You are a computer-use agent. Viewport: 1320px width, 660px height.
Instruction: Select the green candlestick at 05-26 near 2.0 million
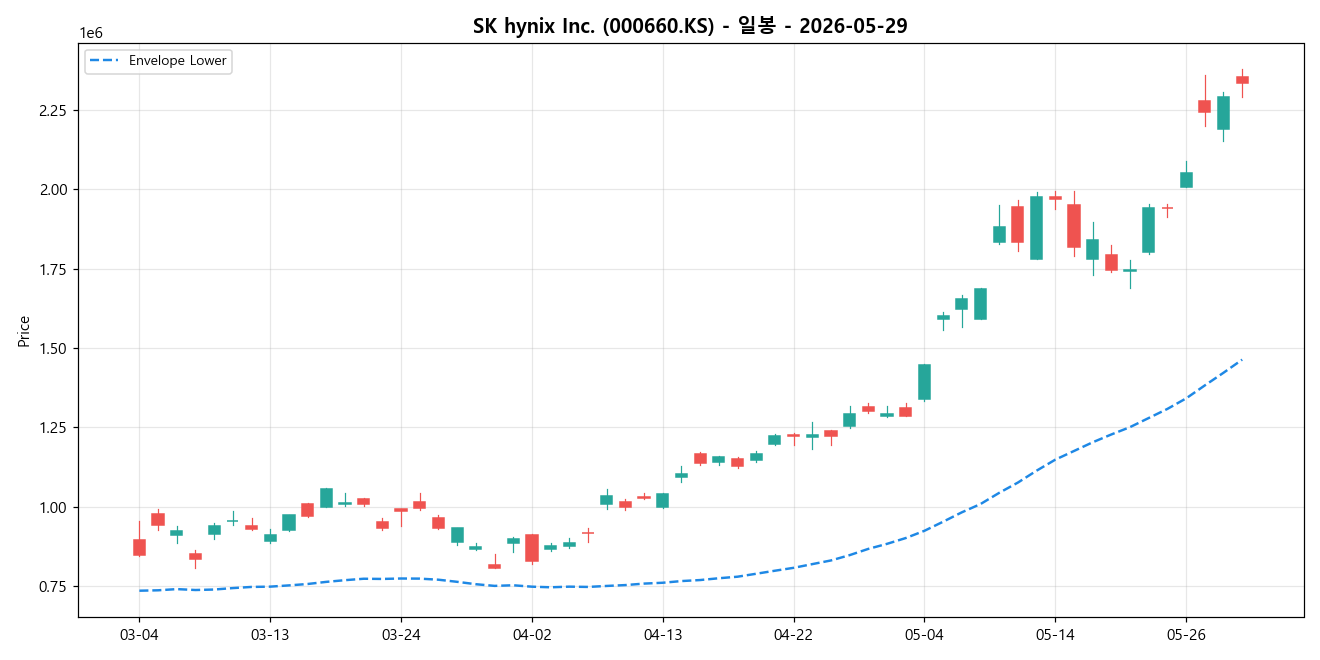point(1186,180)
